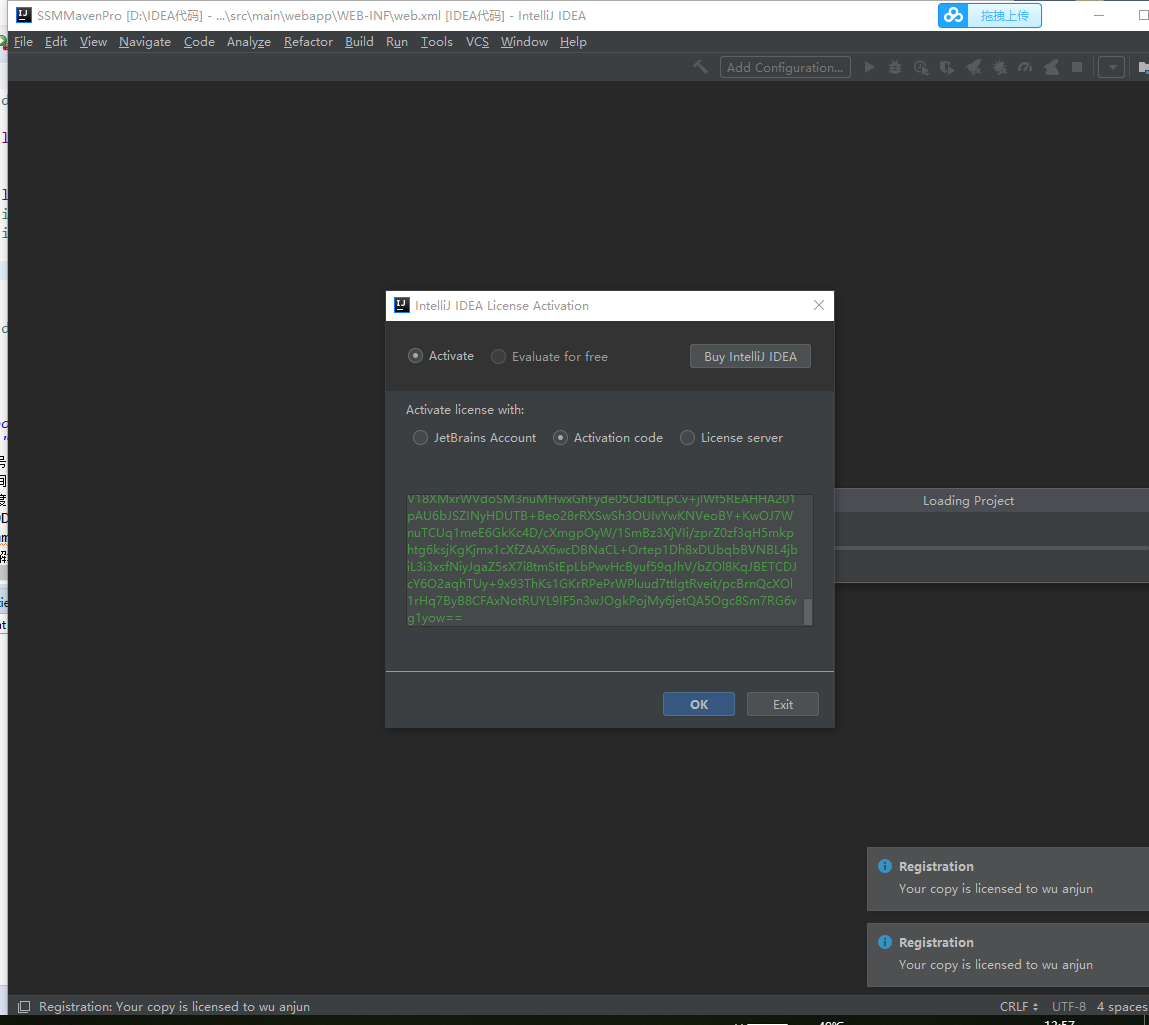Click the blue upload button in title bar

click(x=1005, y=15)
